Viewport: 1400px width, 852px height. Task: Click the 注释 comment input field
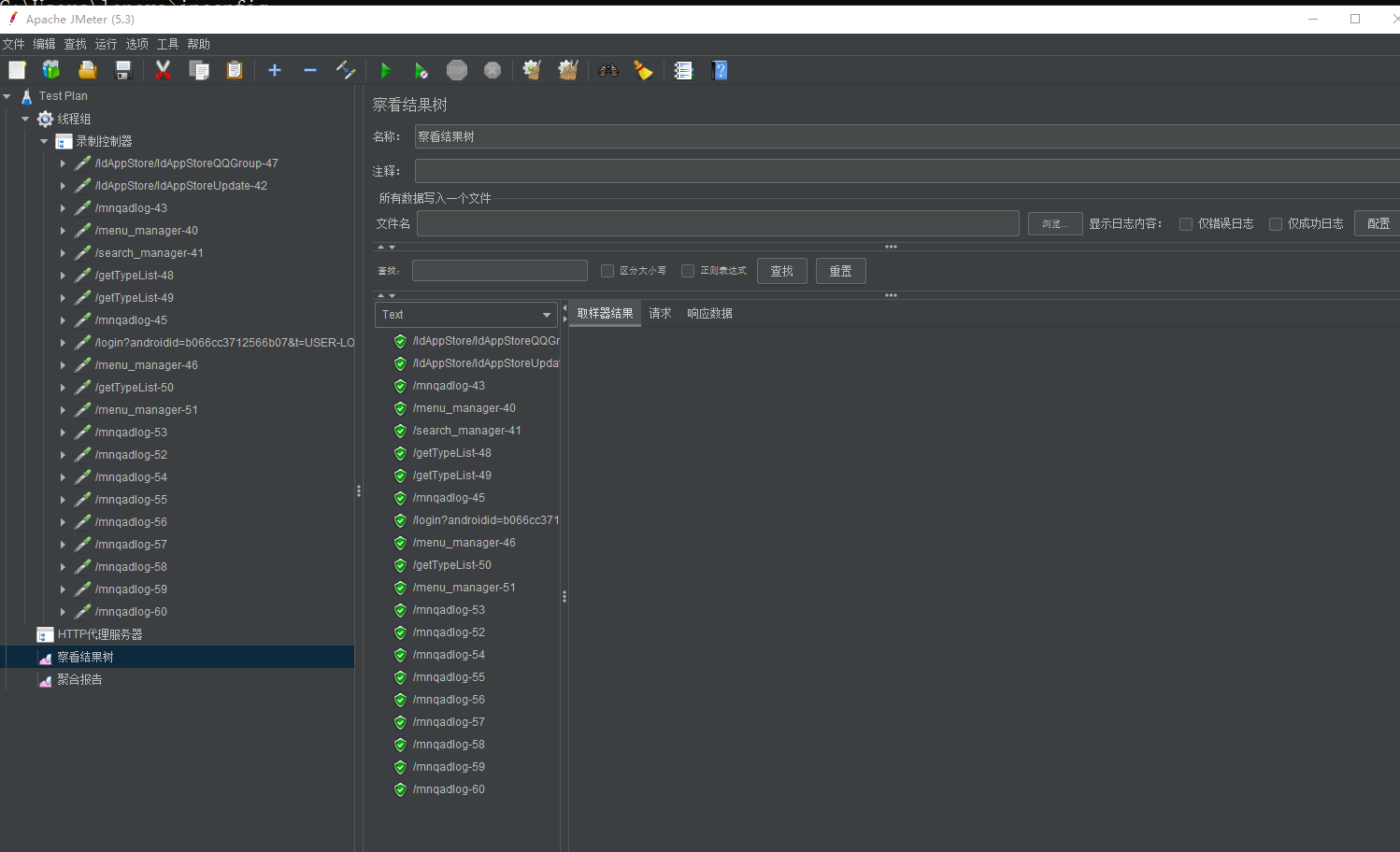pyautogui.click(x=907, y=171)
